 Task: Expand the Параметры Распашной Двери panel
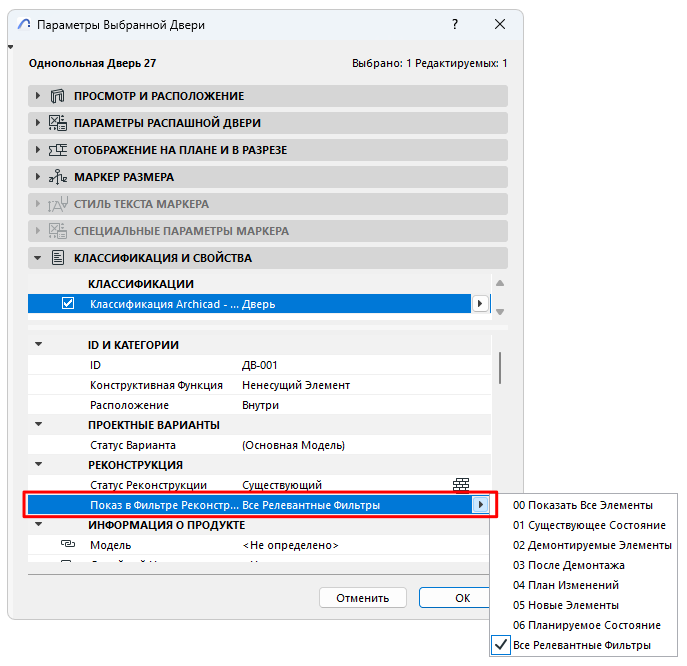tap(38, 123)
